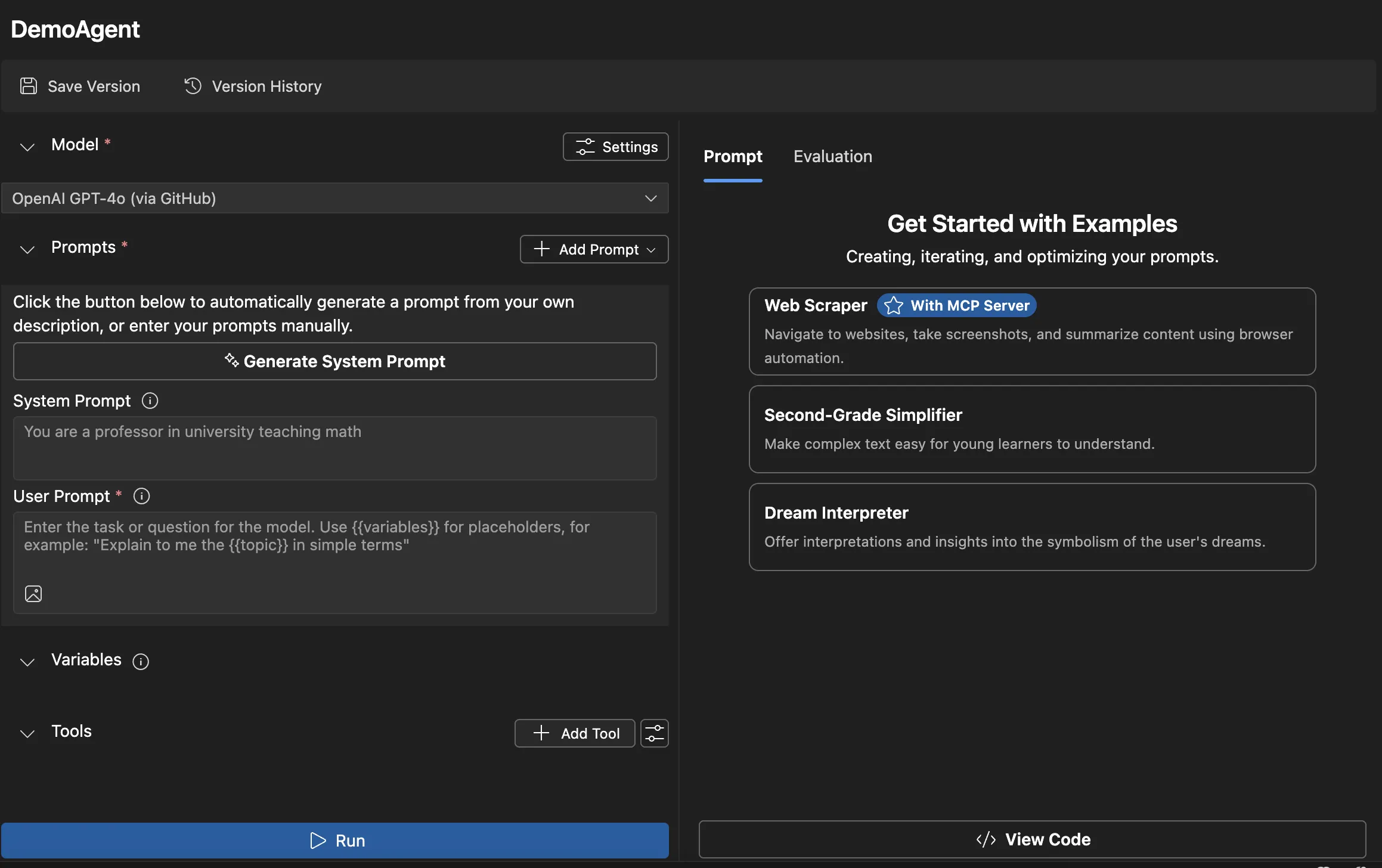The width and height of the screenshot is (1382, 868).
Task: Click the sliders icon in Settings button
Action: pos(585,147)
